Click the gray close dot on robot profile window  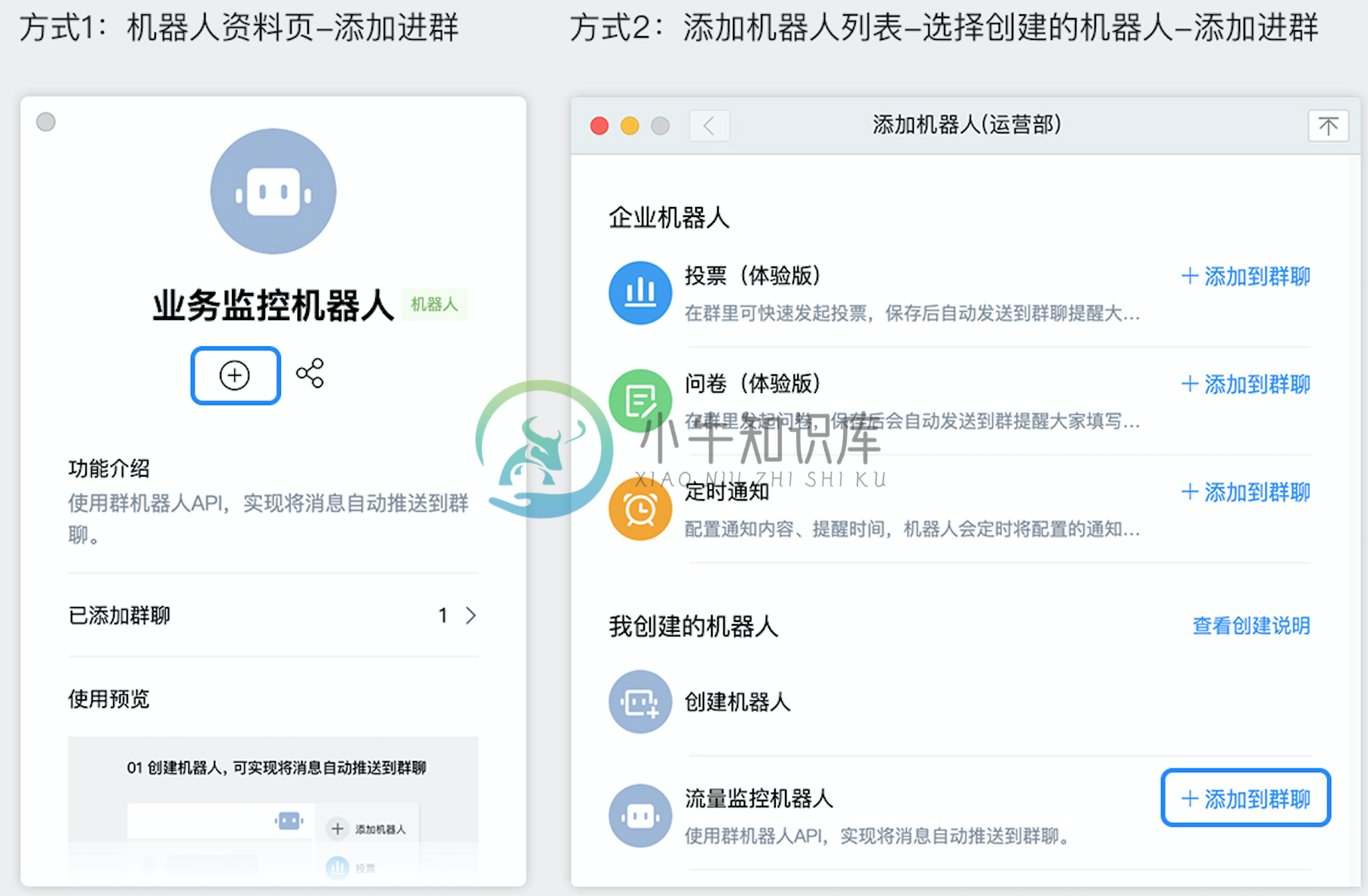point(46,122)
